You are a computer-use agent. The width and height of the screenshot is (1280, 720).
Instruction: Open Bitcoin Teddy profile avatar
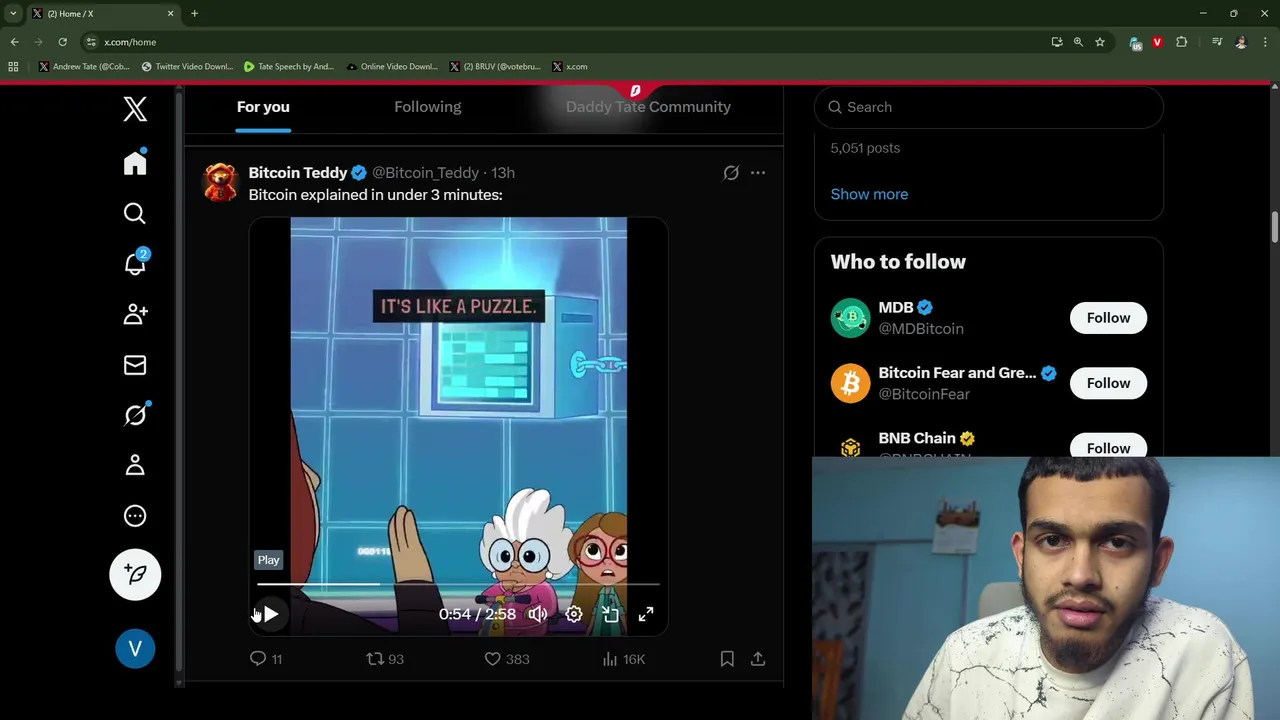(220, 182)
